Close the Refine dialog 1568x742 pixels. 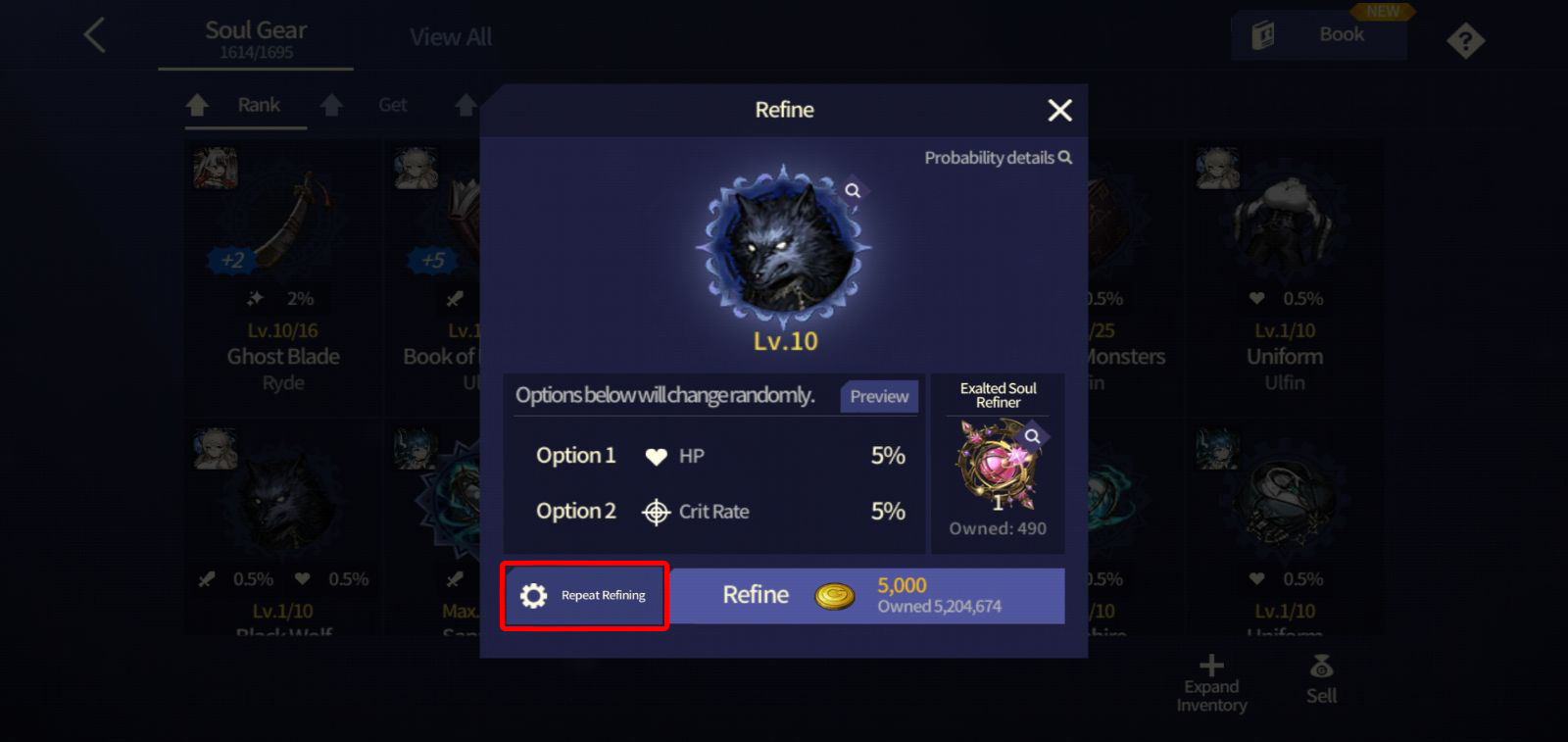1059,111
